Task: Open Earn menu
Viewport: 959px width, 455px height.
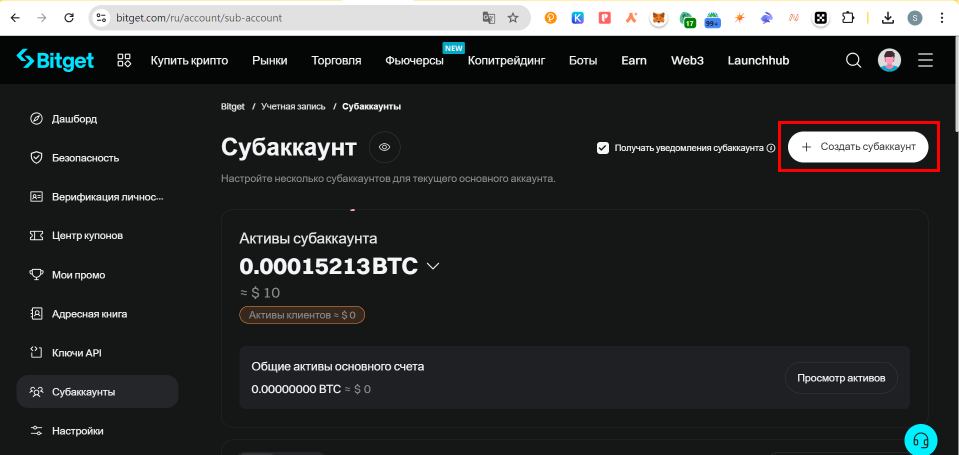Action: 634,61
